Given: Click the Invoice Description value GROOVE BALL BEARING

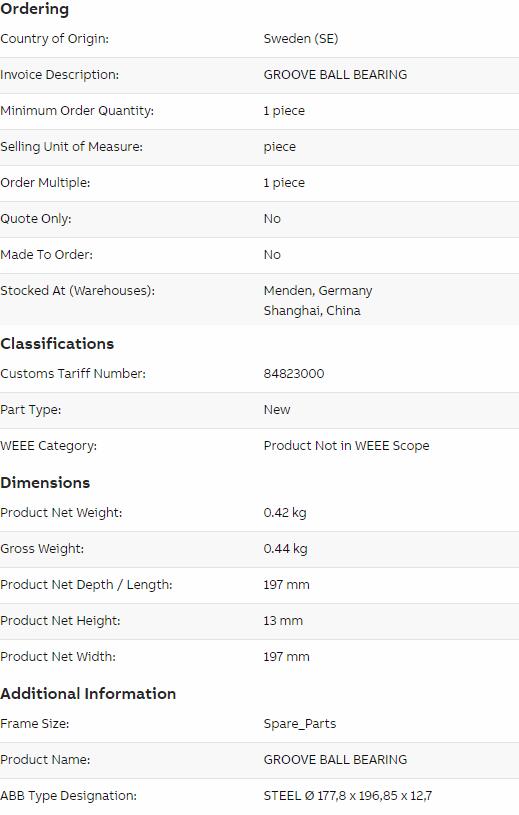Looking at the screenshot, I should (335, 75).
